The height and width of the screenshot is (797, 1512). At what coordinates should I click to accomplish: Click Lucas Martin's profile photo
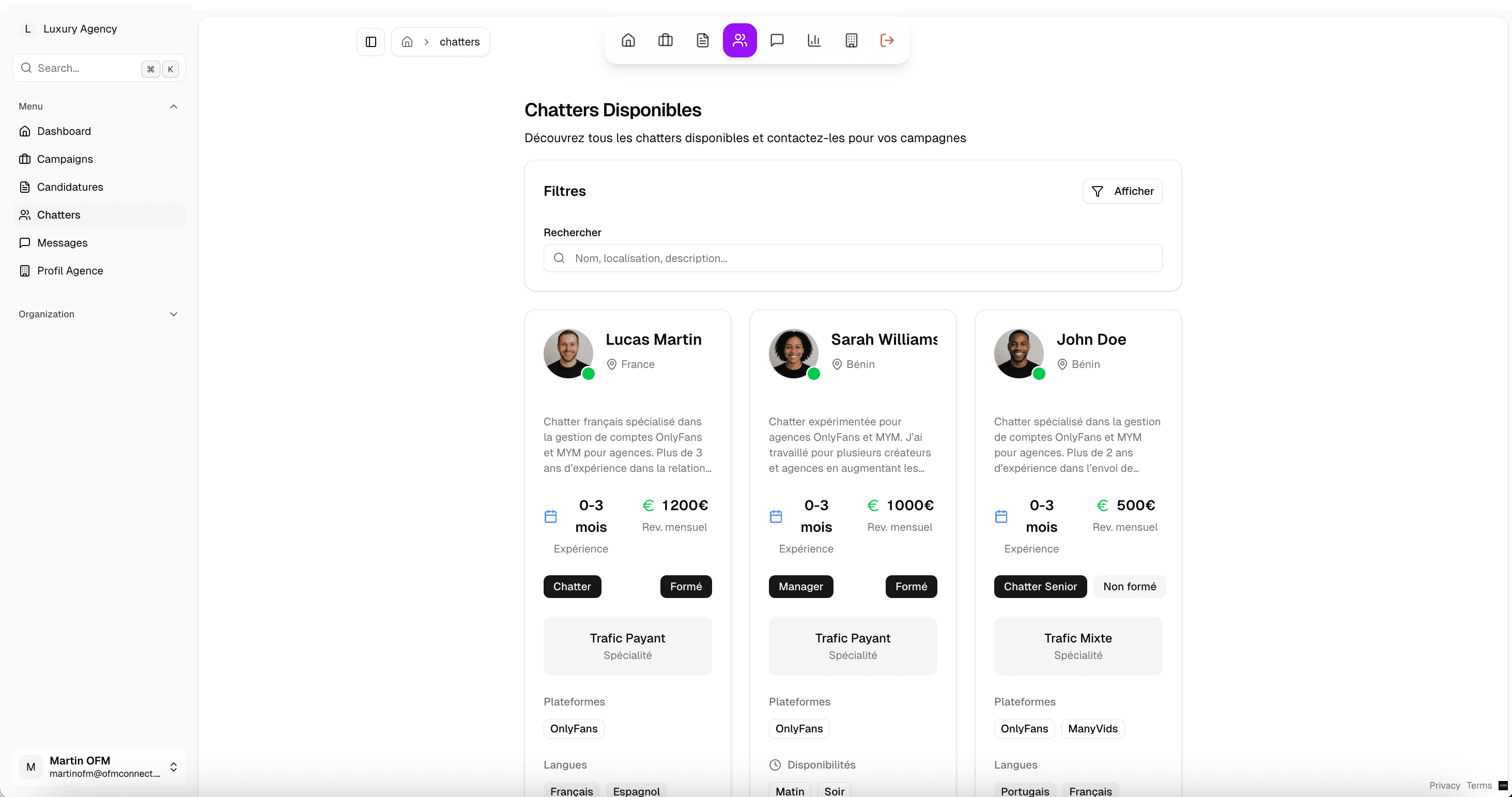(567, 354)
